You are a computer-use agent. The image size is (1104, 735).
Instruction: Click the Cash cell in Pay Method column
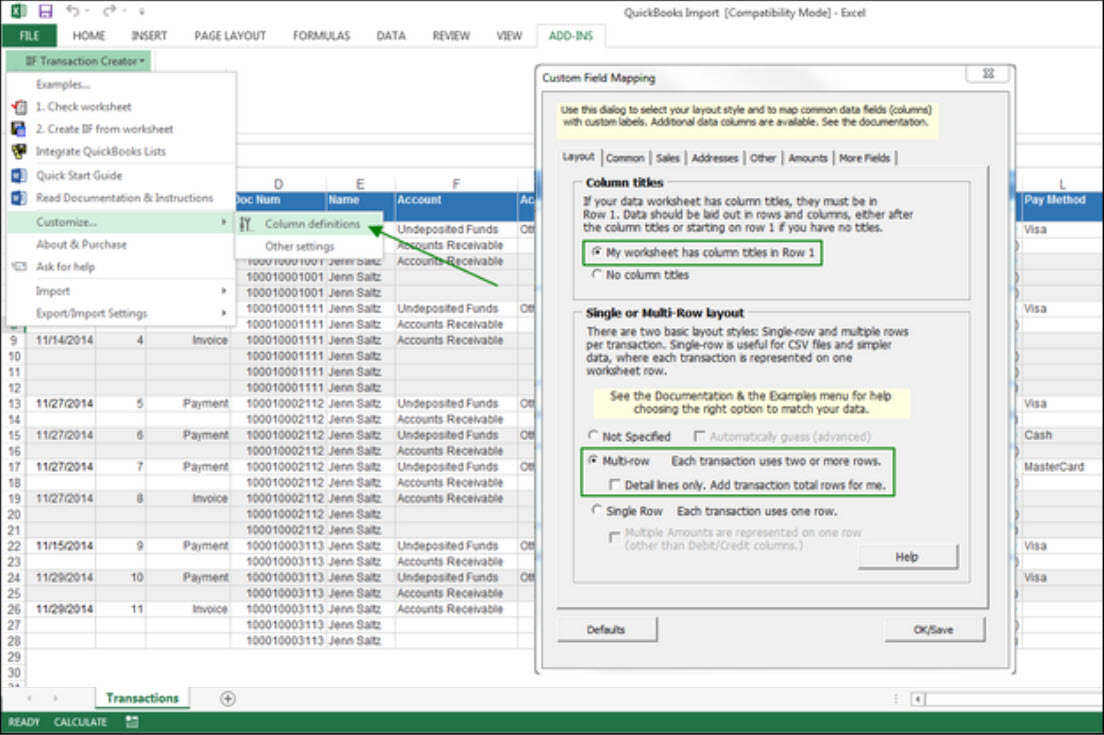pyautogui.click(x=1062, y=435)
